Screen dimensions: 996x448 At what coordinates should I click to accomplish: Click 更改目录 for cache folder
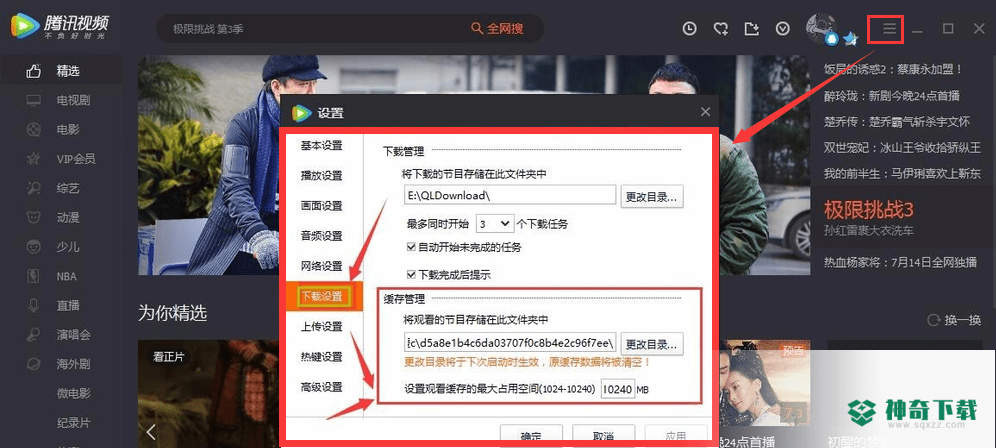click(x=652, y=344)
